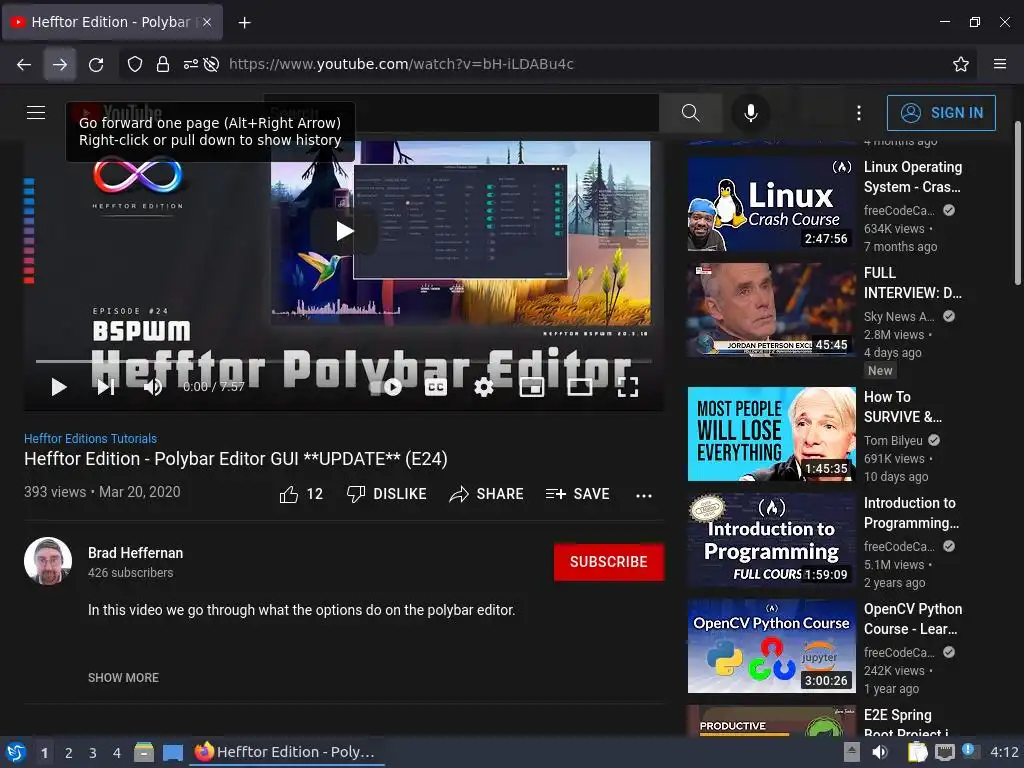The image size is (1024, 768).
Task: Mute the video volume
Action: [x=153, y=387]
